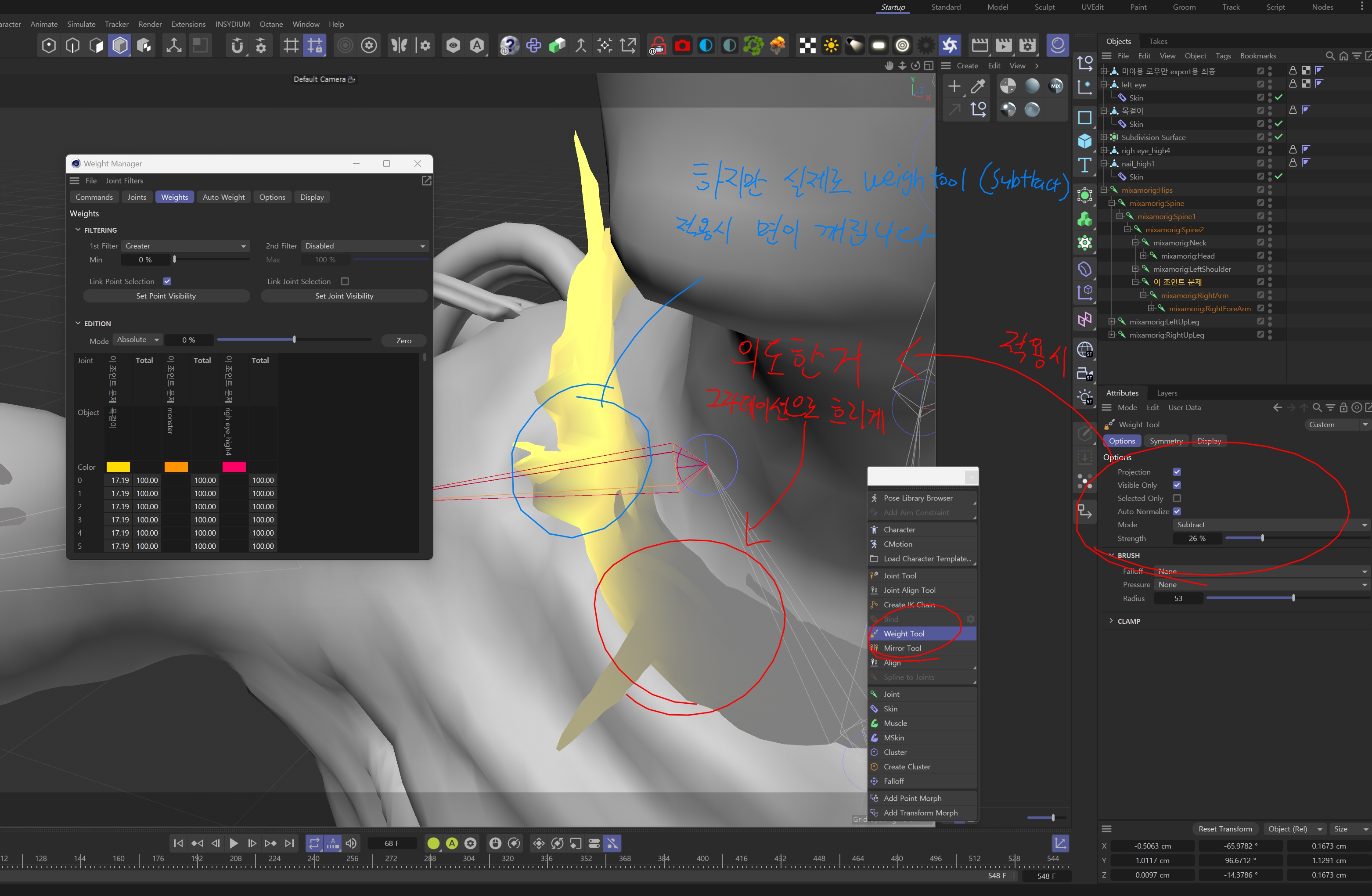The image size is (1372, 896).
Task: Select the red Render to Picture Viewer icon
Action: click(682, 46)
